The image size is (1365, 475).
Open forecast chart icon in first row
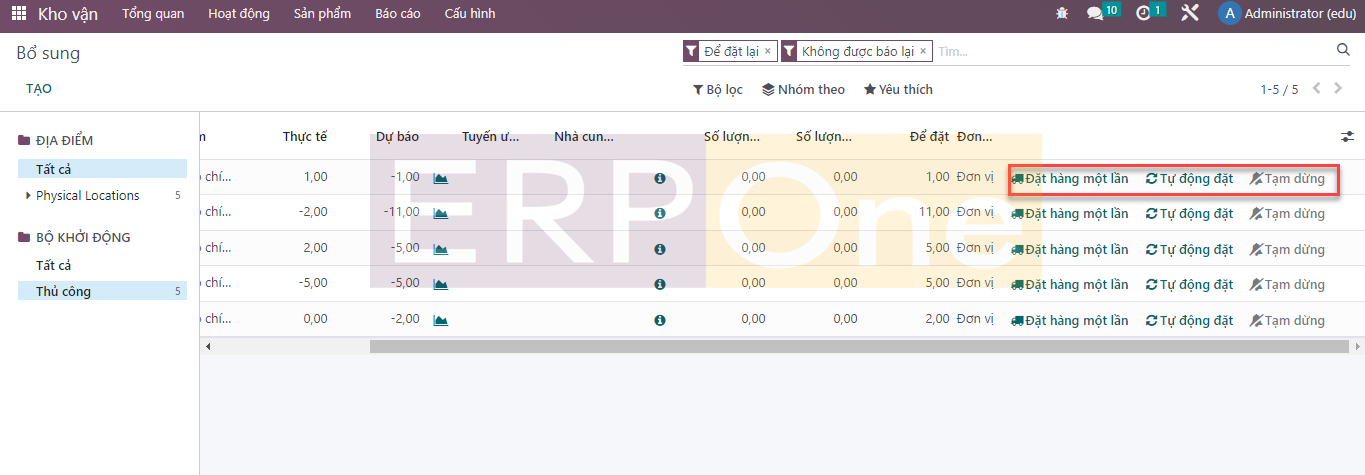tap(440, 179)
